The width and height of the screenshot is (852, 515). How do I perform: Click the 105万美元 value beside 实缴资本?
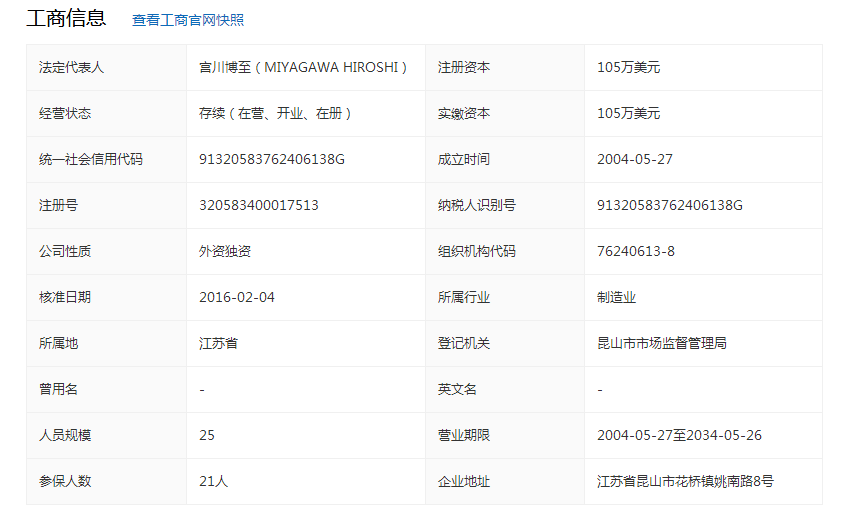629,114
